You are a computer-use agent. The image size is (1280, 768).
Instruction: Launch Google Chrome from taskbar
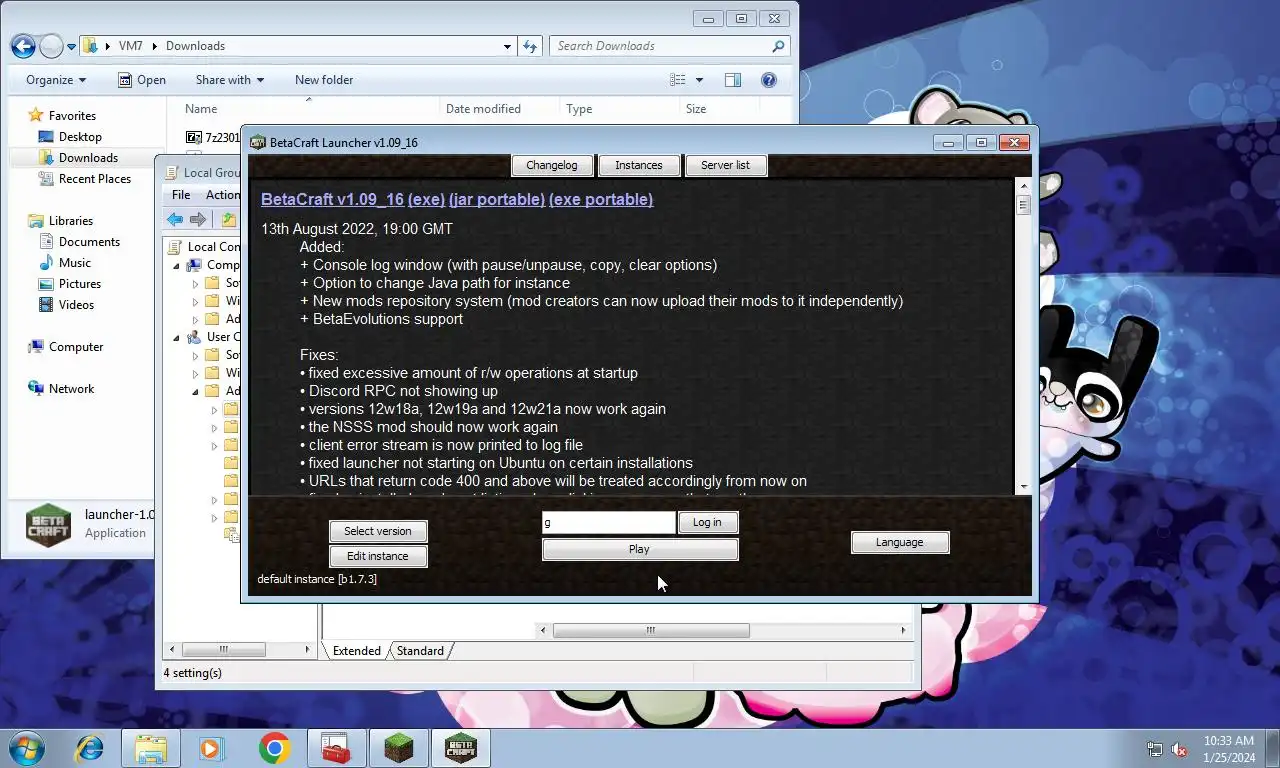point(274,748)
